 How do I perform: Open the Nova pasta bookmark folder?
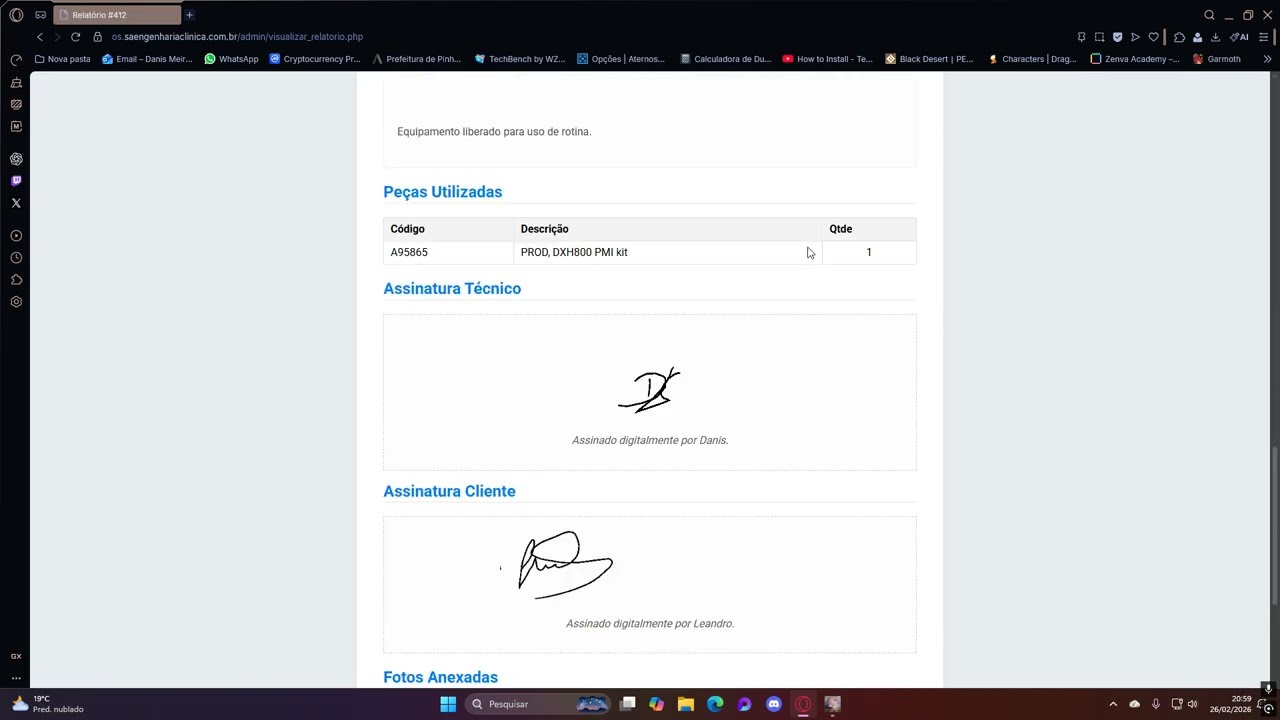pyautogui.click(x=62, y=59)
